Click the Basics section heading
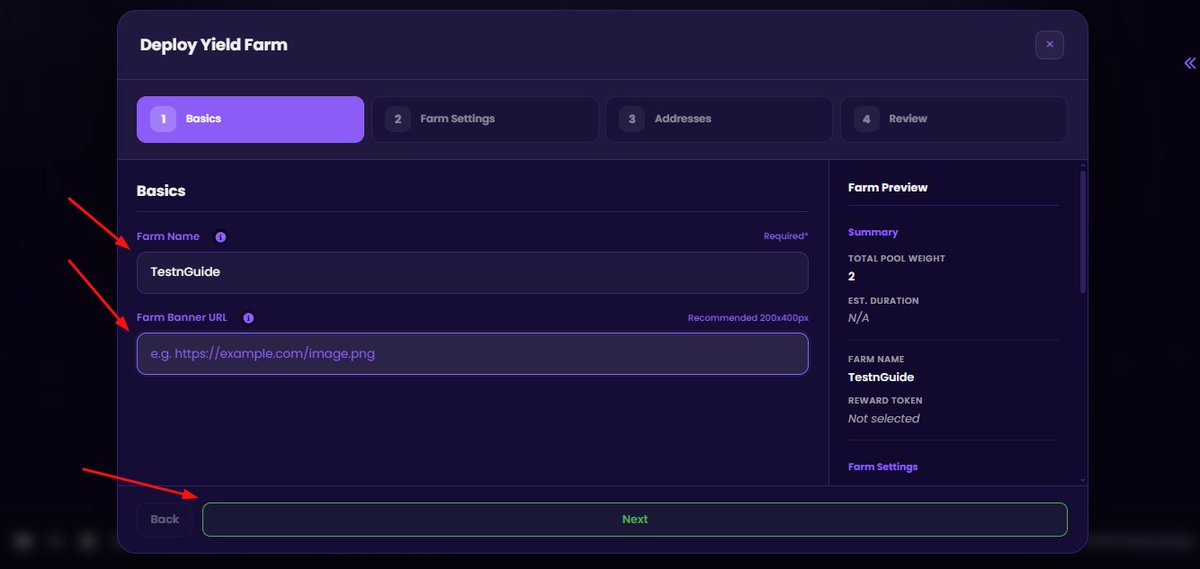This screenshot has height=569, width=1200. coord(161,190)
